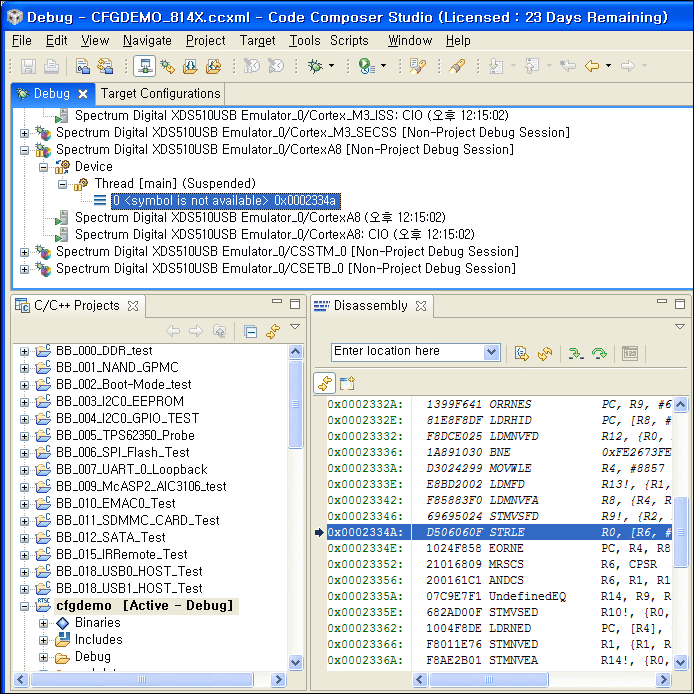Image resolution: width=694 pixels, height=694 pixels.
Task: Click the green bug Debug icon
Action: (x=315, y=66)
